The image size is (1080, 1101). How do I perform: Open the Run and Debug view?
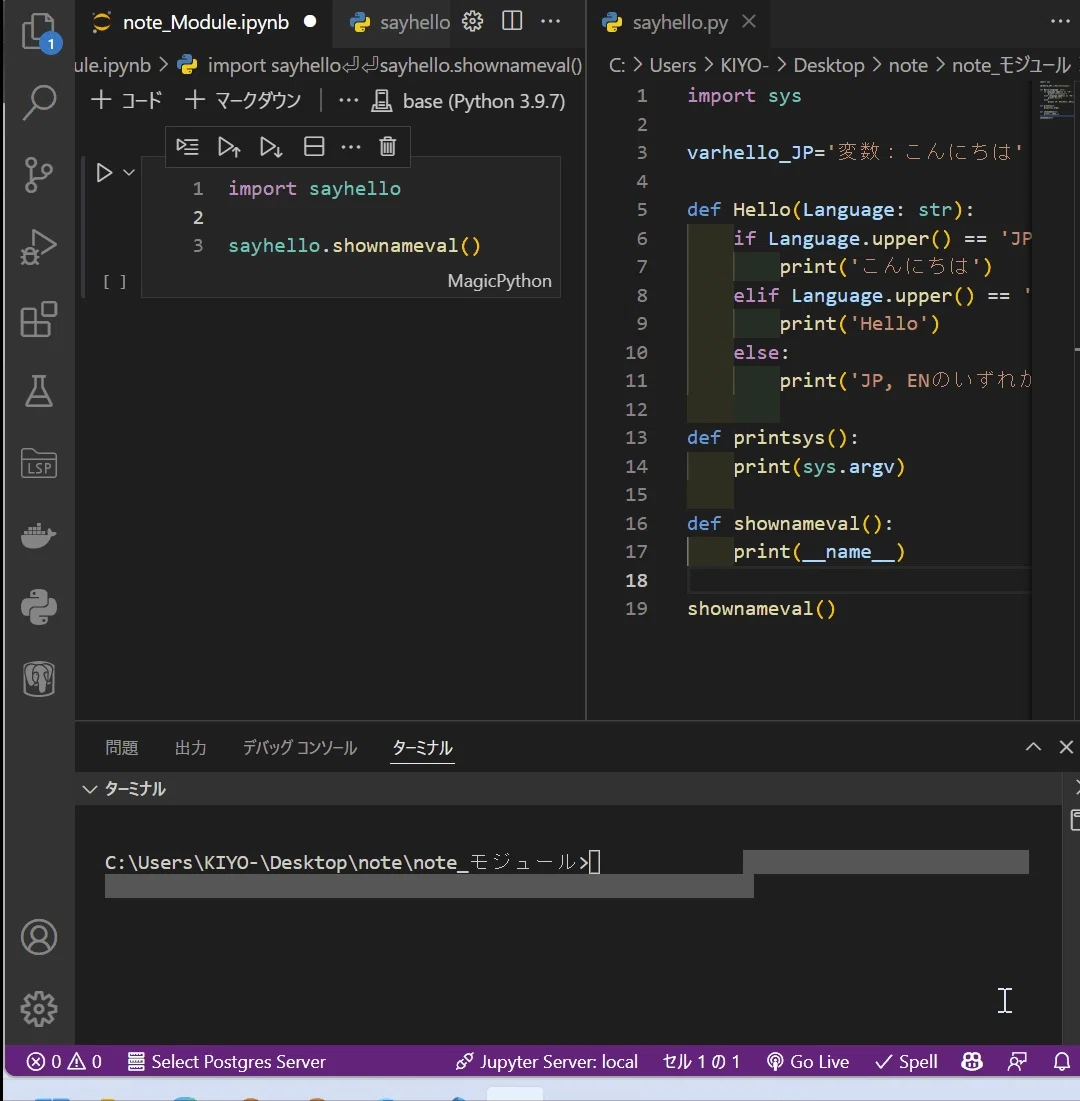click(39, 247)
